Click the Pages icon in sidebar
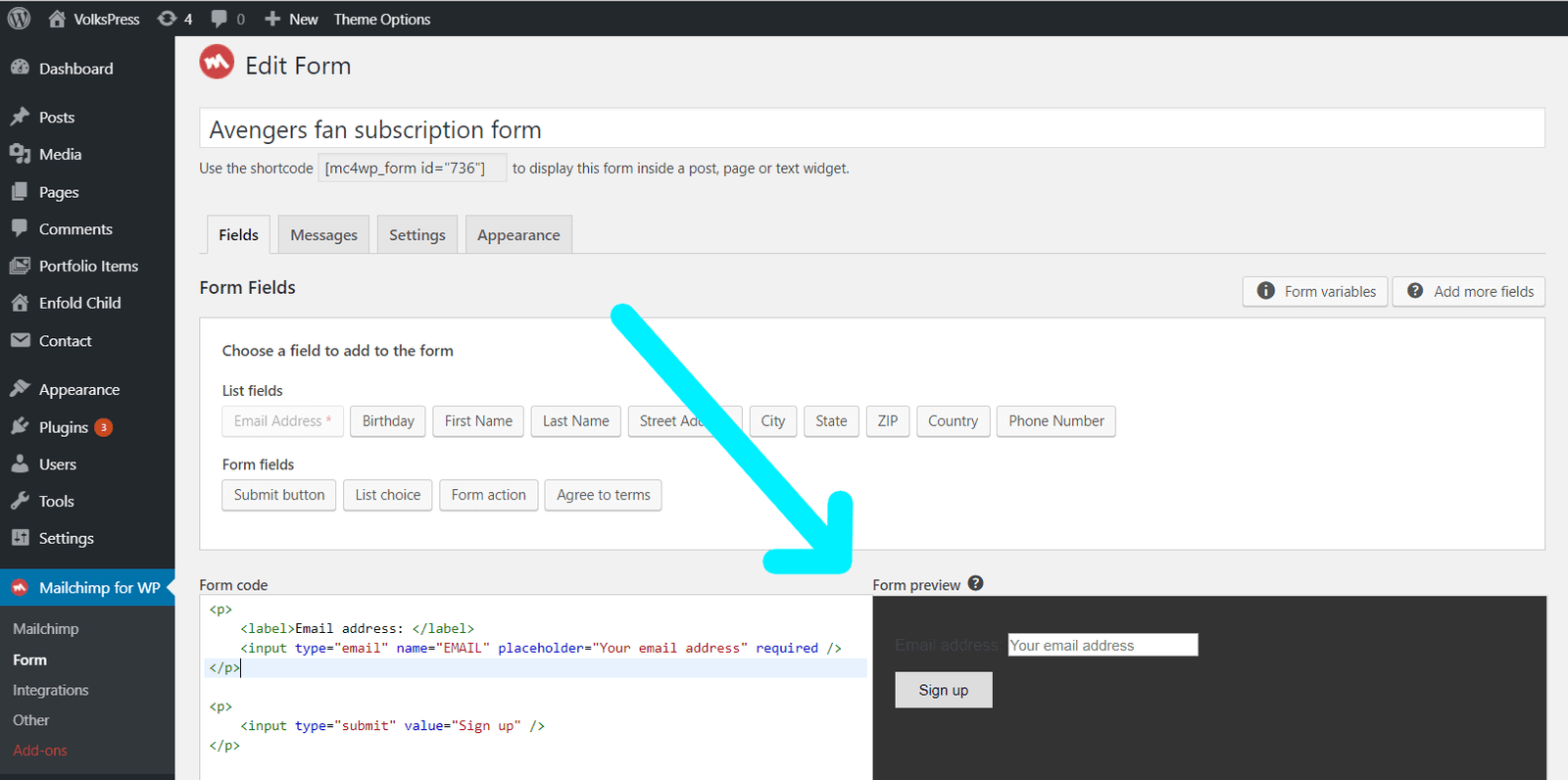 20,192
